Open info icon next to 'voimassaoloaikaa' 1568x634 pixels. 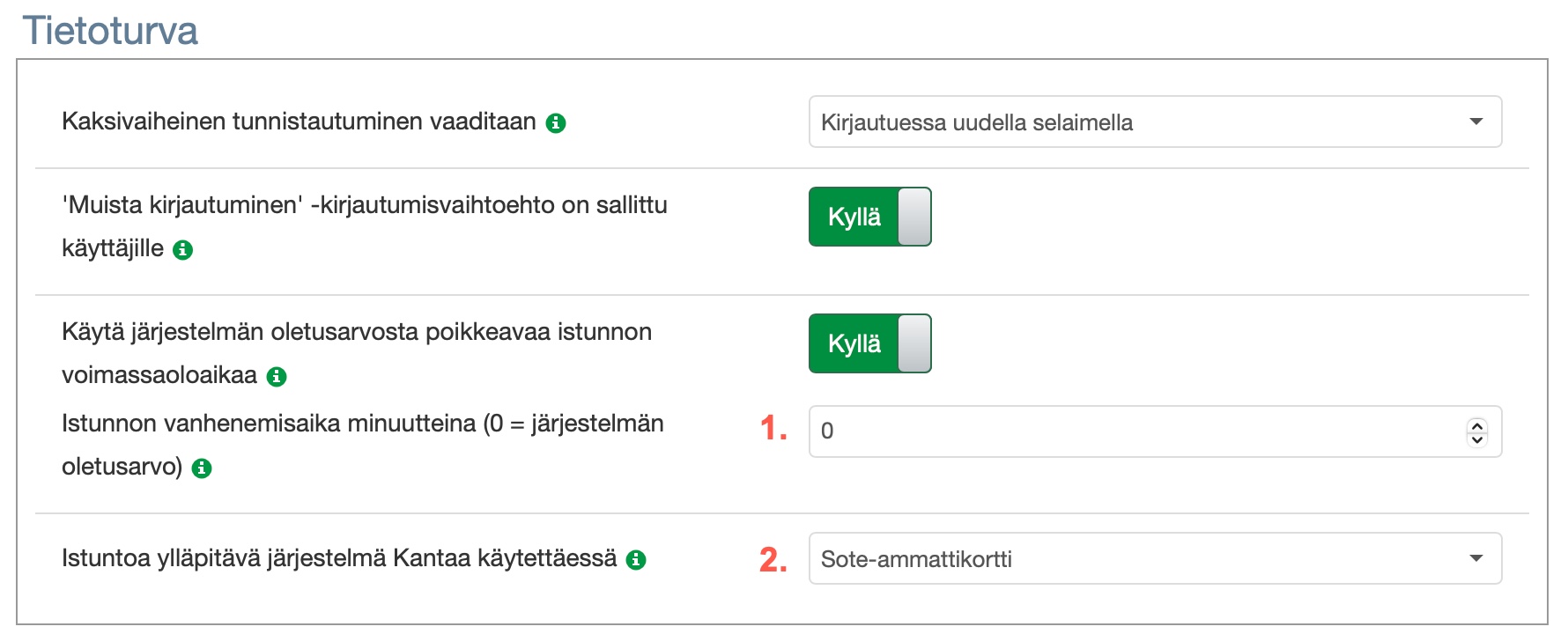click(x=277, y=377)
